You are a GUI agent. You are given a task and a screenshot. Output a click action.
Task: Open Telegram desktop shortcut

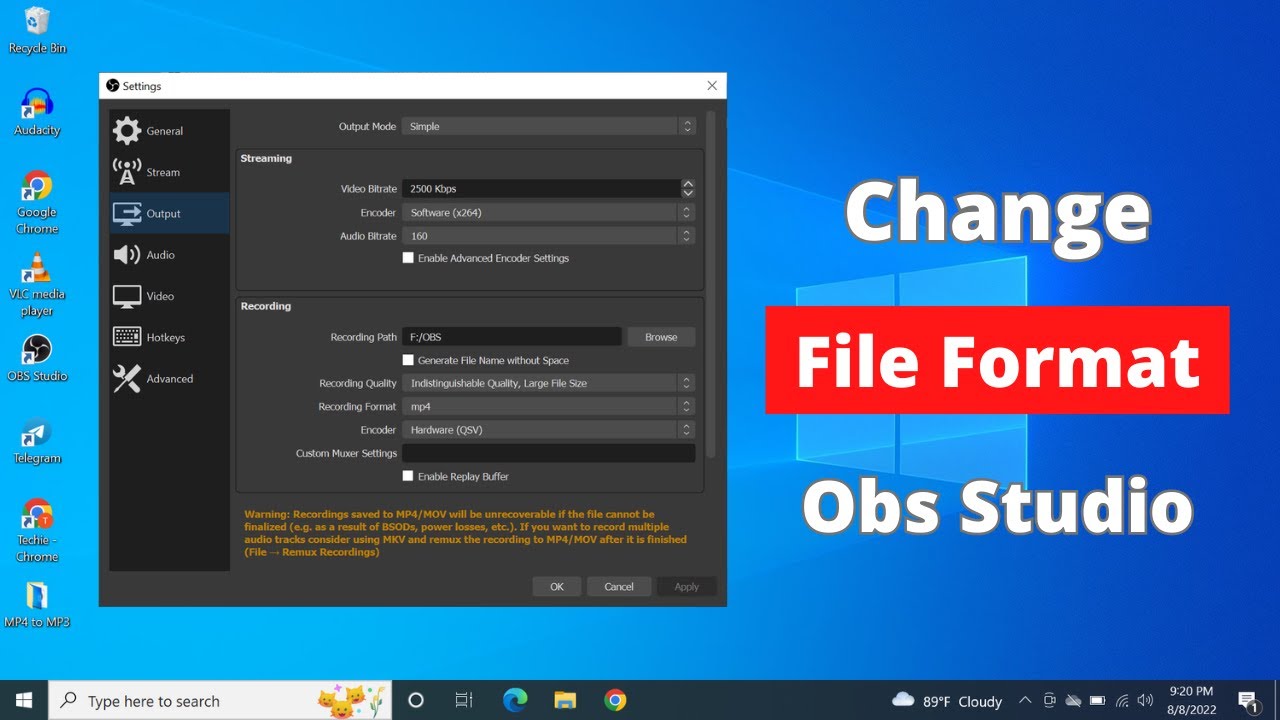tap(37, 441)
